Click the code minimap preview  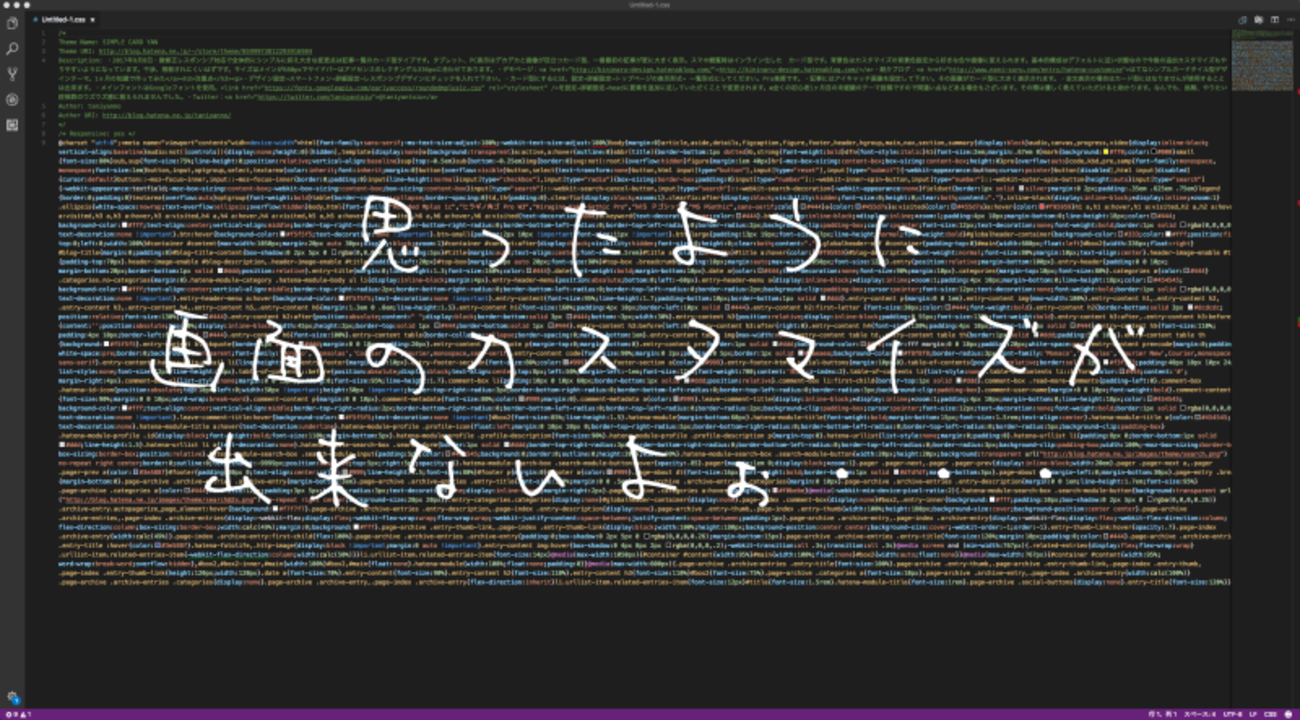click(1262, 62)
